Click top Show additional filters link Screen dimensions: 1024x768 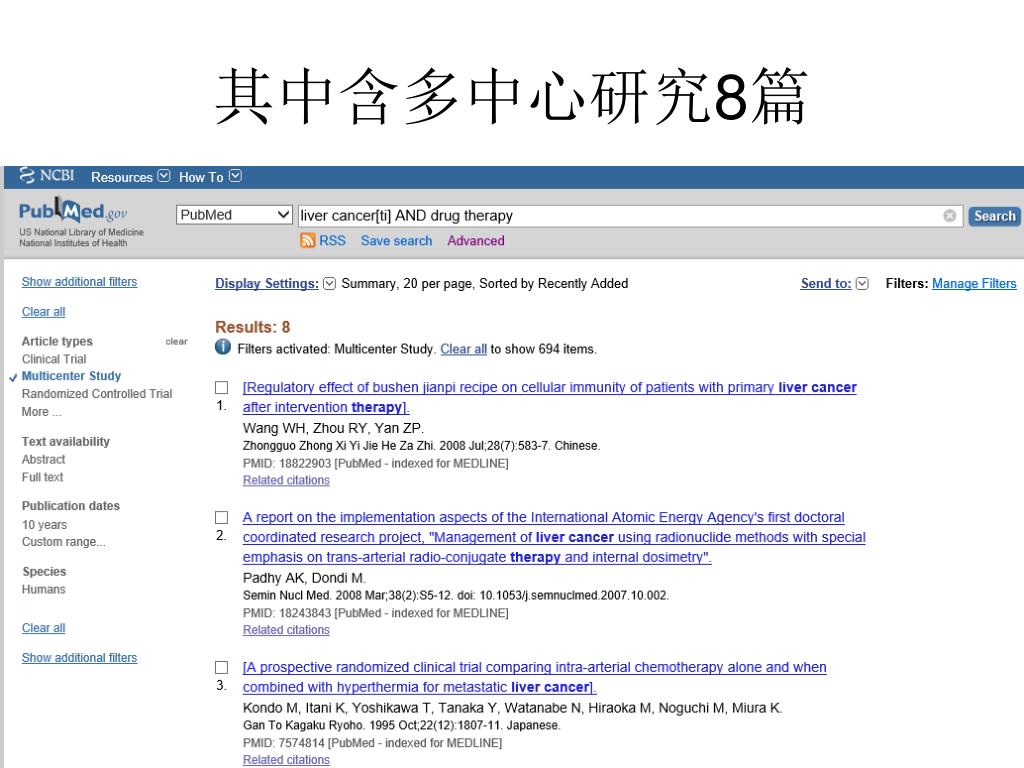point(80,281)
